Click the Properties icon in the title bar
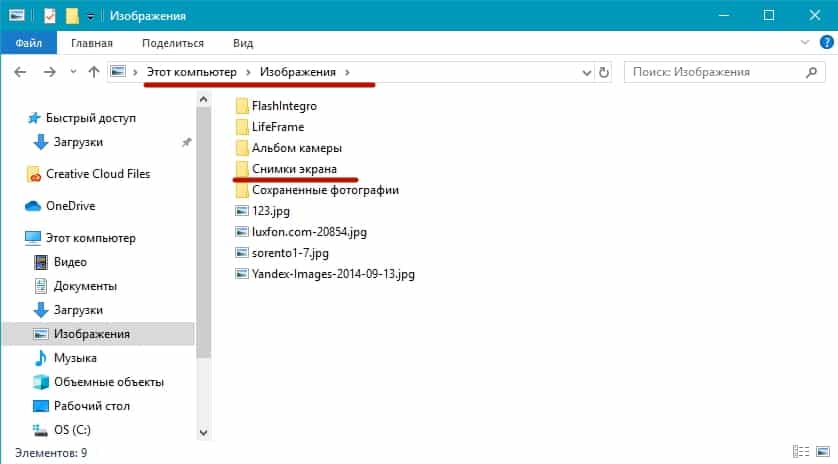838x464 pixels. coord(50,15)
